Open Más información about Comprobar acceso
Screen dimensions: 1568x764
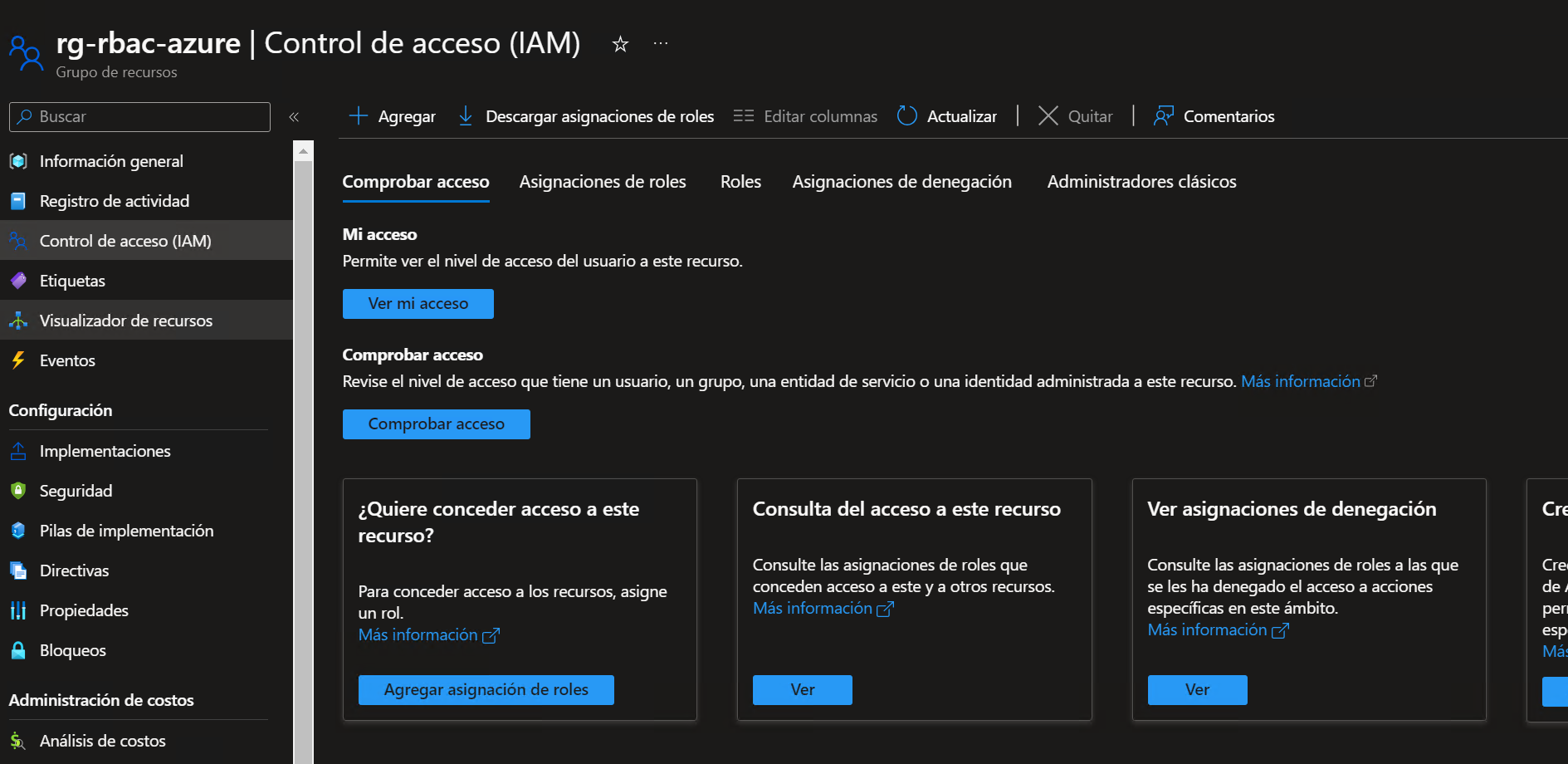coord(1301,381)
